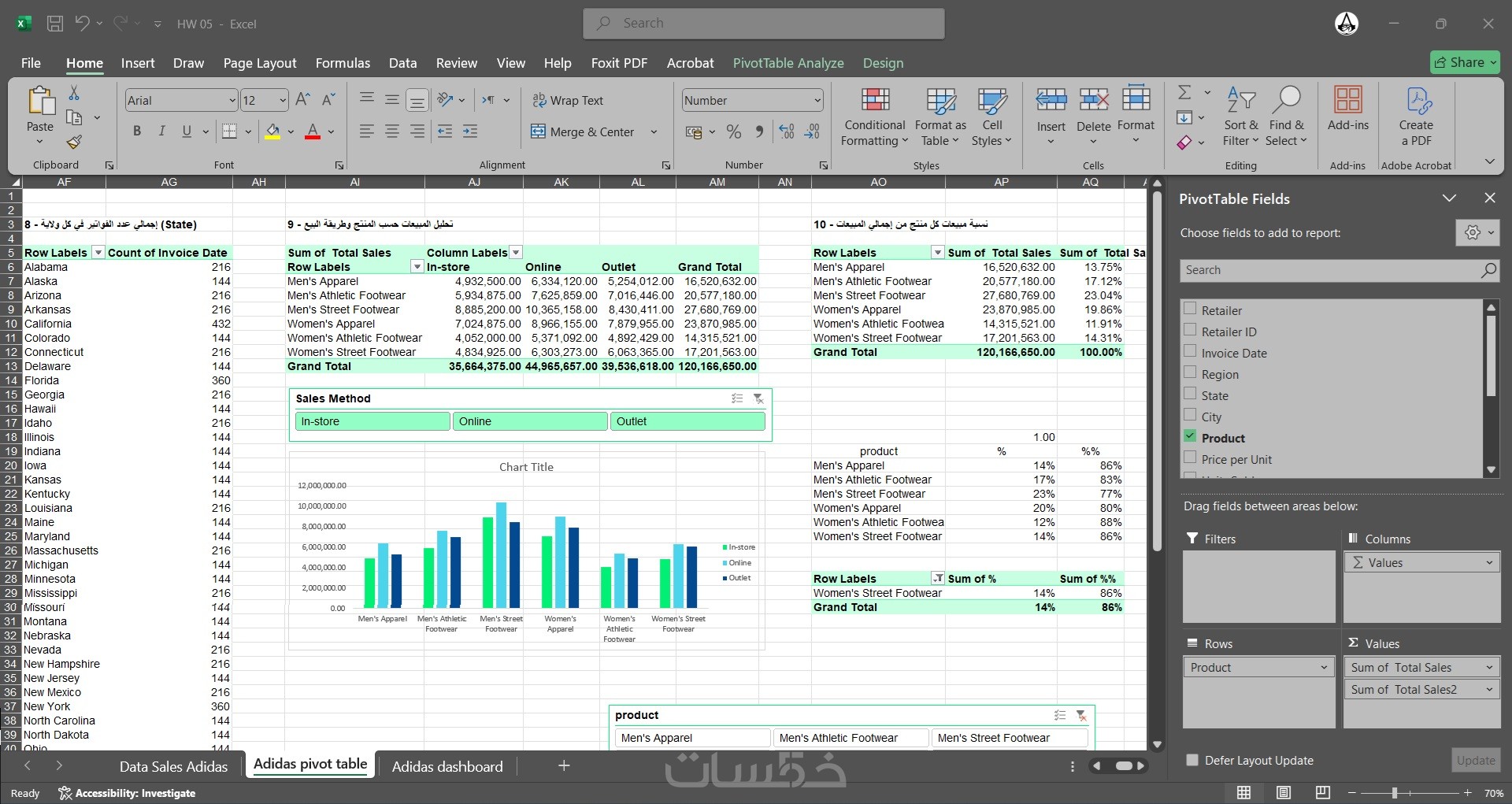Open Row Labels filter dropdown for states
The height and width of the screenshot is (804, 1512).
click(98, 253)
